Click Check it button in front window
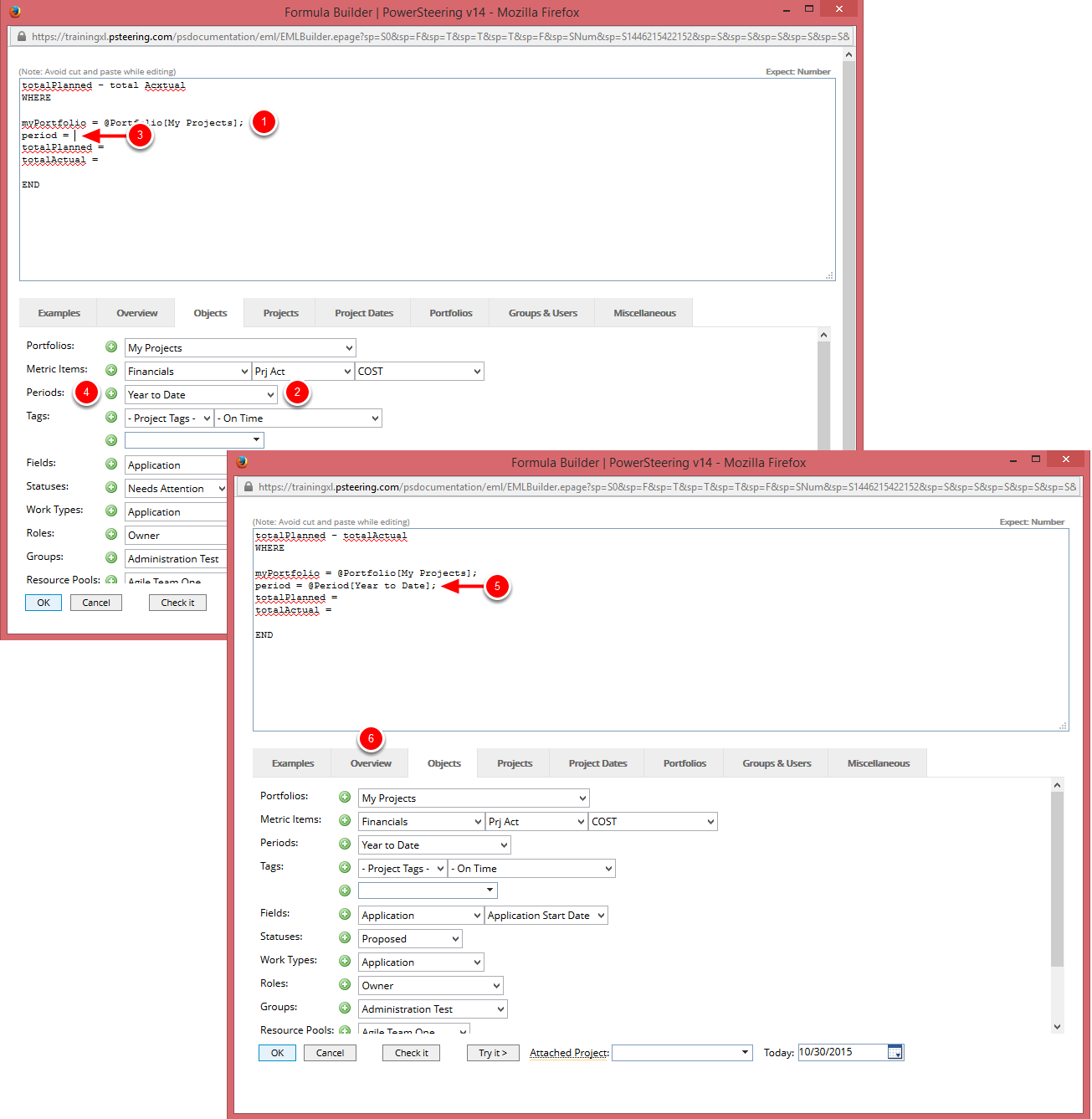The height and width of the screenshot is (1119, 1092). click(x=411, y=1053)
